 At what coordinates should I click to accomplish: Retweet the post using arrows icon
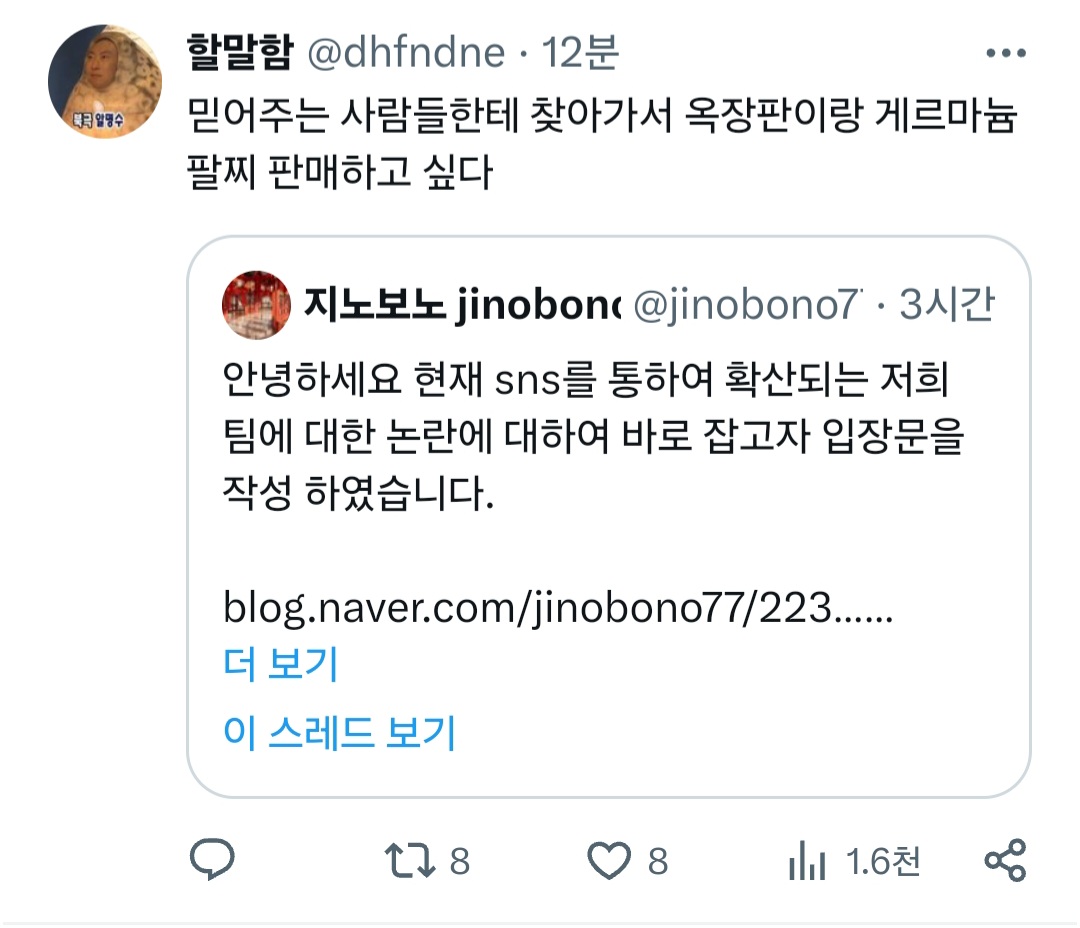click(410, 860)
